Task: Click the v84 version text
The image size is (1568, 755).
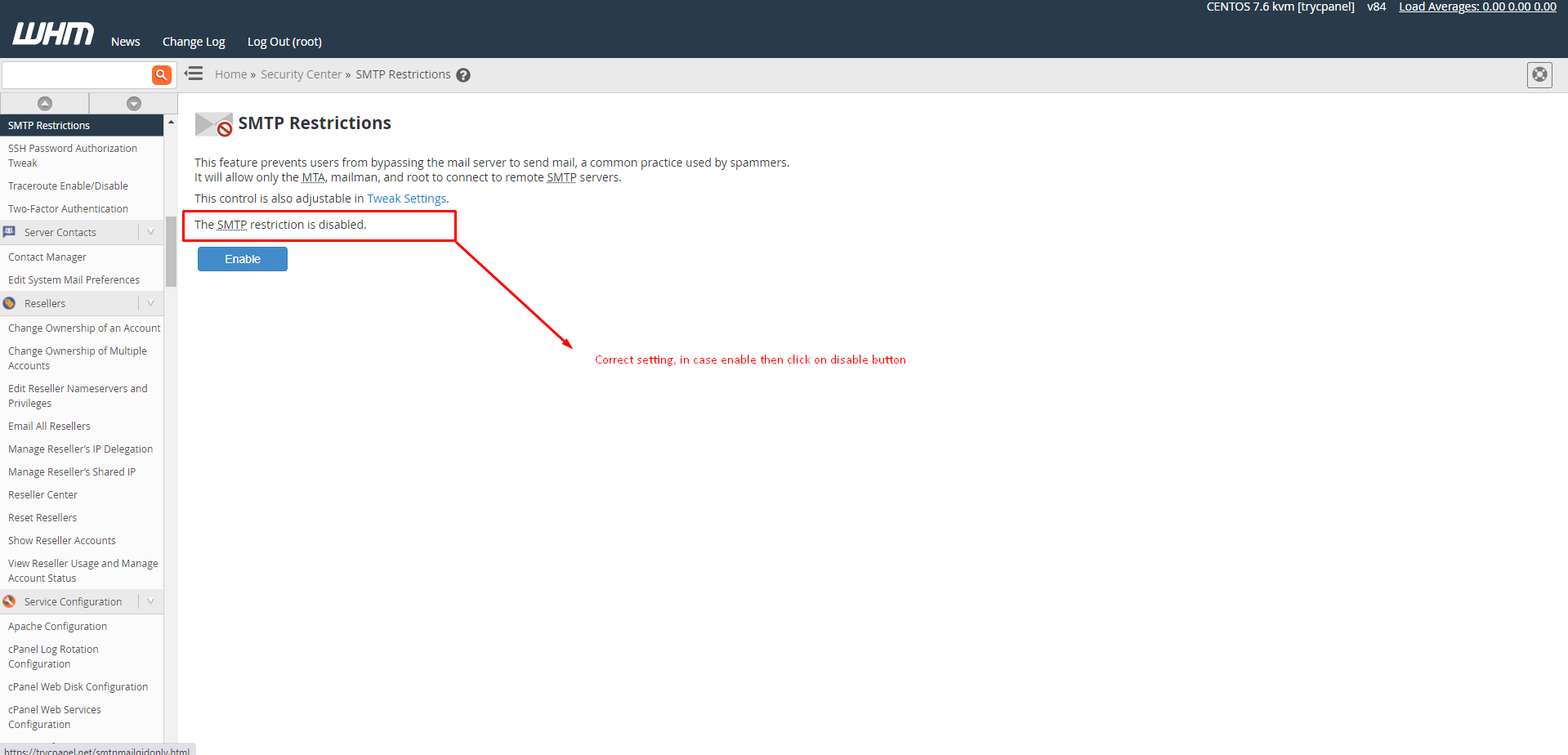Action: [x=1377, y=7]
